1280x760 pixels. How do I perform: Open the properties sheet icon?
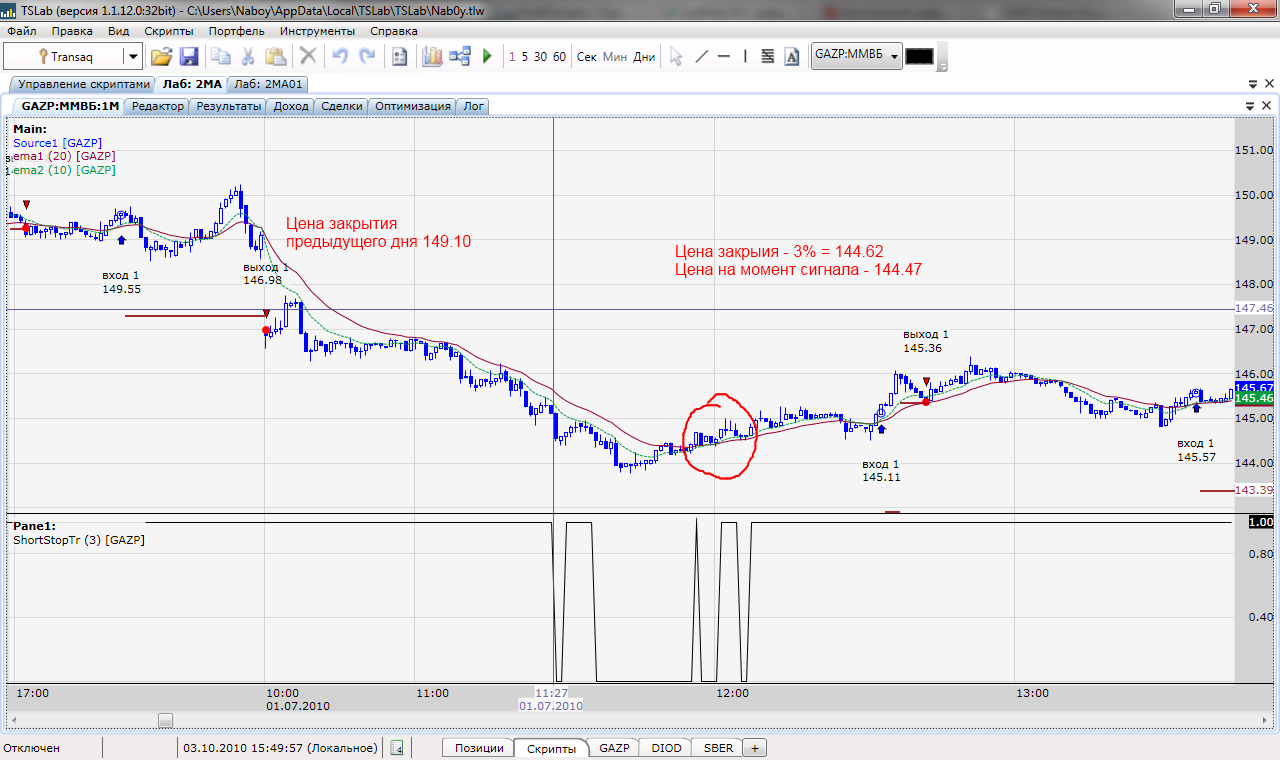click(x=399, y=56)
